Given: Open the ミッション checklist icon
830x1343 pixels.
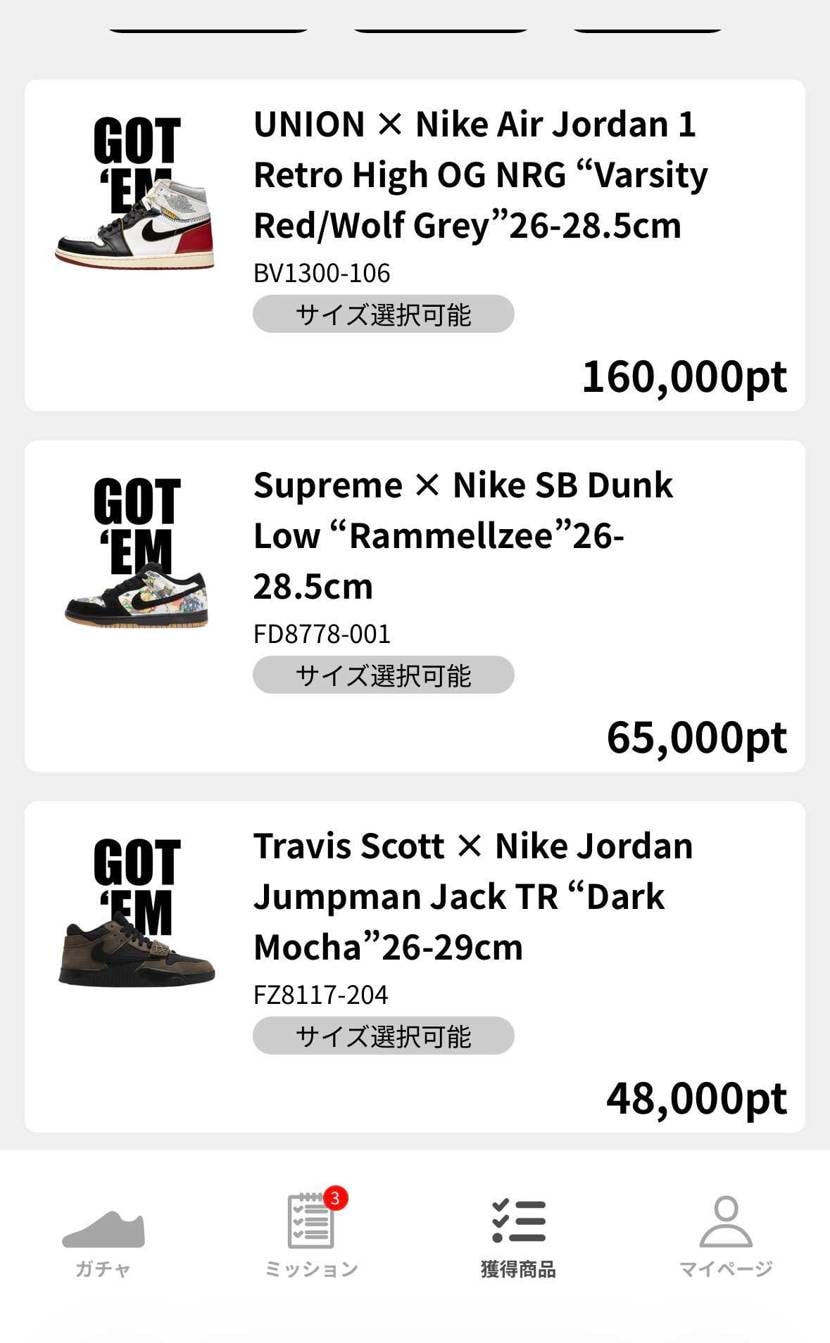Looking at the screenshot, I should pos(311,1221).
